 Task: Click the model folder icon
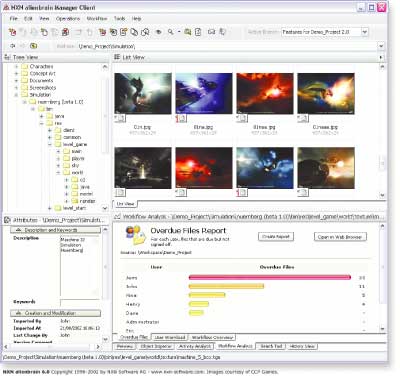[75, 194]
